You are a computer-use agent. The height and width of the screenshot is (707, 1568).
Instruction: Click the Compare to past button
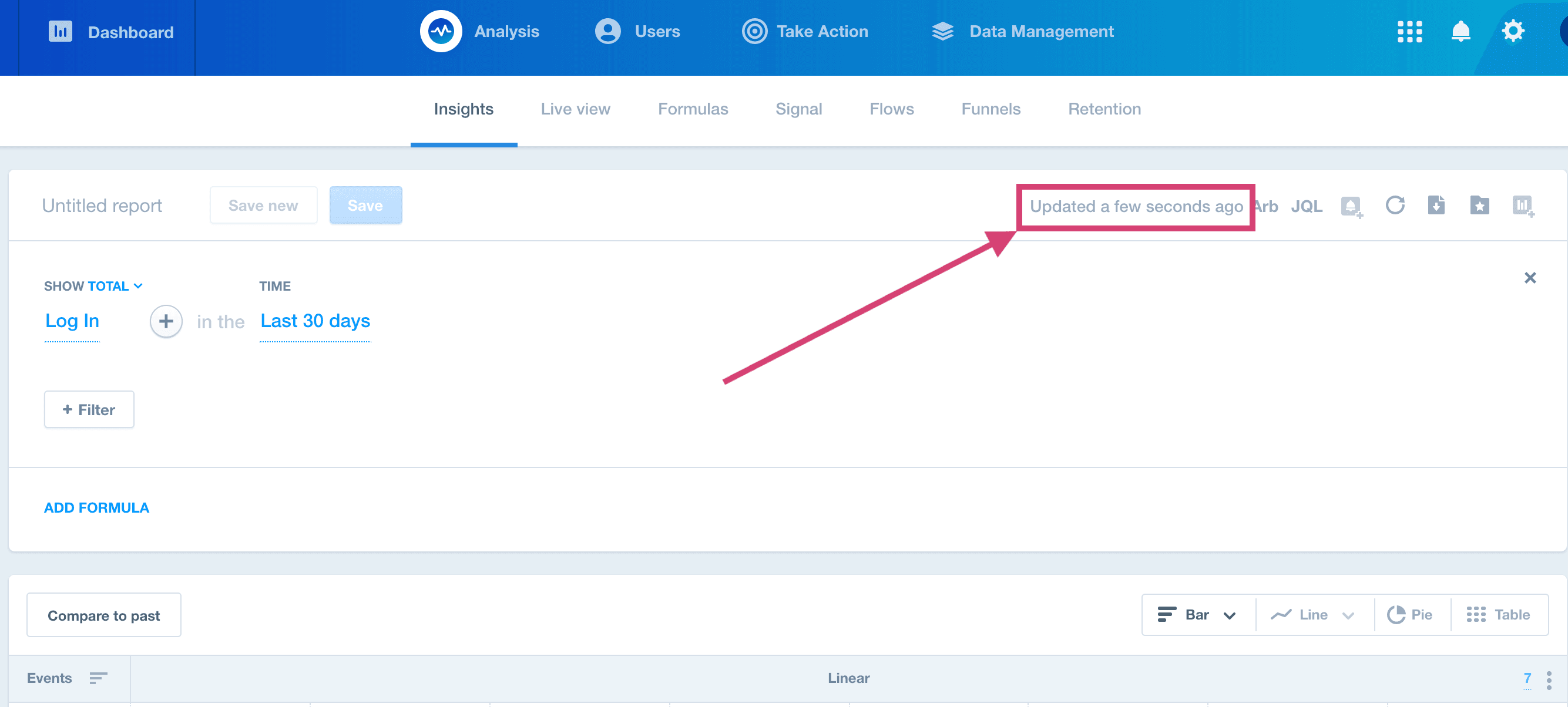103,615
